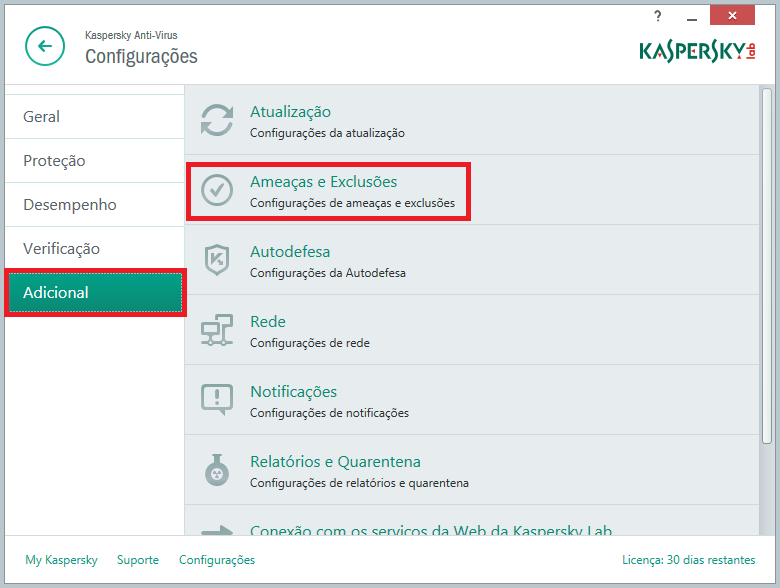Open the My Kaspersky link
This screenshot has height=588, width=780.
(x=61, y=560)
